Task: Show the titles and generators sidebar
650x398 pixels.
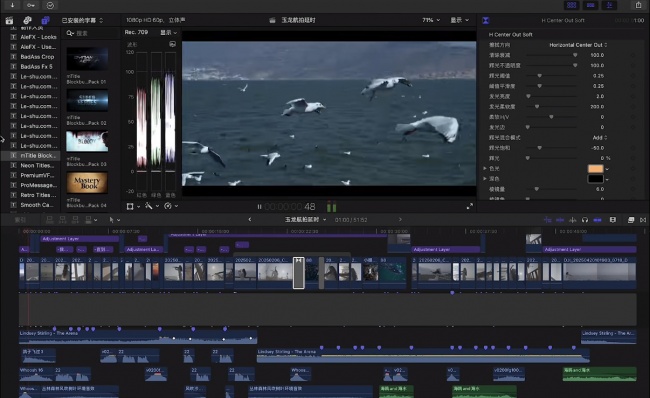Action: (45, 20)
